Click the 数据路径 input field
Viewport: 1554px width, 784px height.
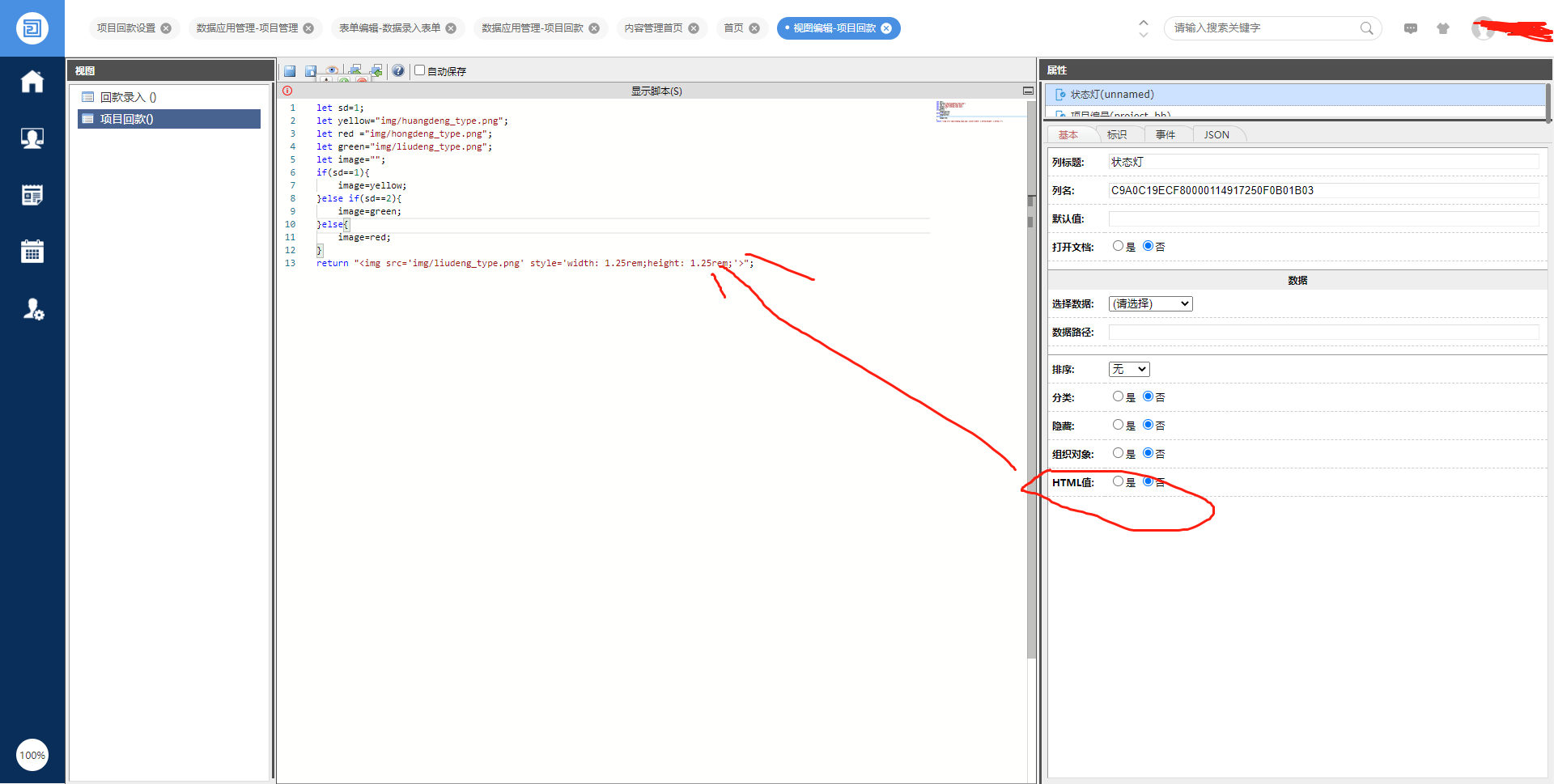pyautogui.click(x=1323, y=332)
